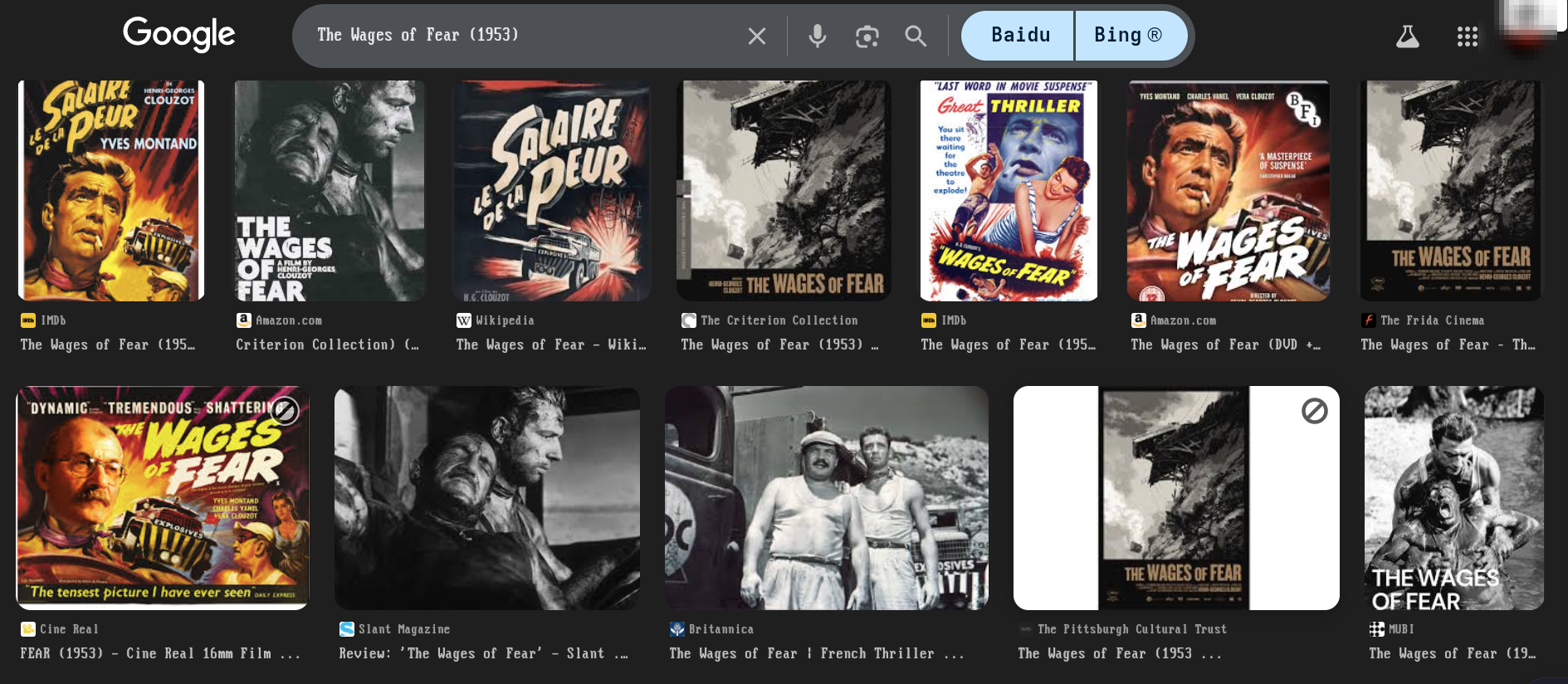Viewport: 1568px width, 684px height.
Task: Click 'The Frida Cinema' source name
Action: click(x=1433, y=320)
